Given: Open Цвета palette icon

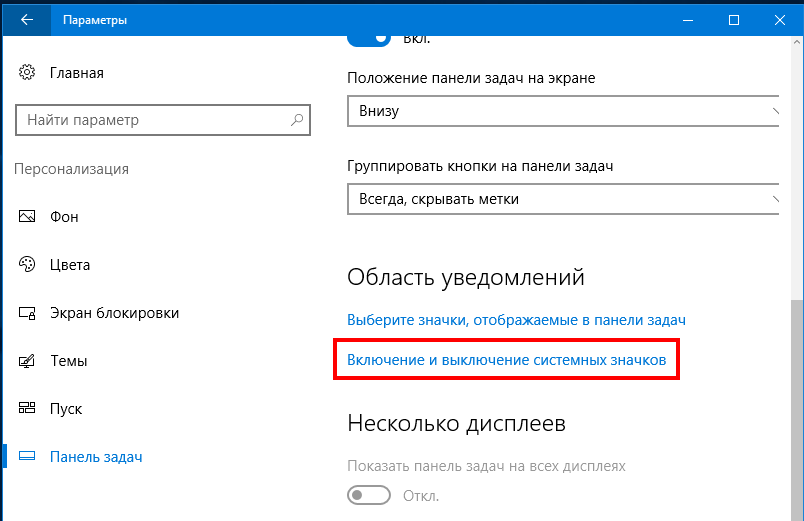Looking at the screenshot, I should point(27,264).
